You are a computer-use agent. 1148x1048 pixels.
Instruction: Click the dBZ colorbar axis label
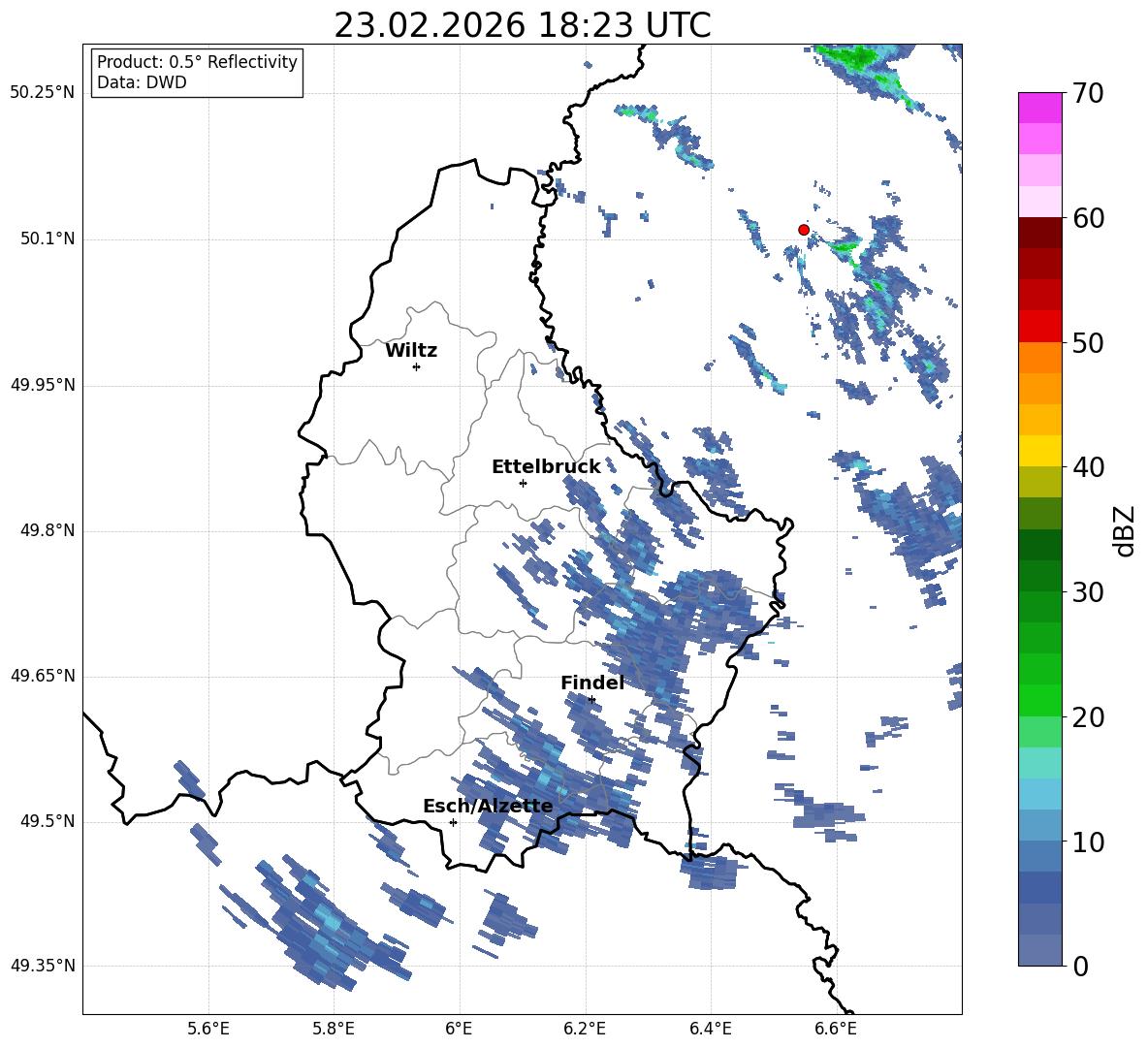[x=1125, y=530]
